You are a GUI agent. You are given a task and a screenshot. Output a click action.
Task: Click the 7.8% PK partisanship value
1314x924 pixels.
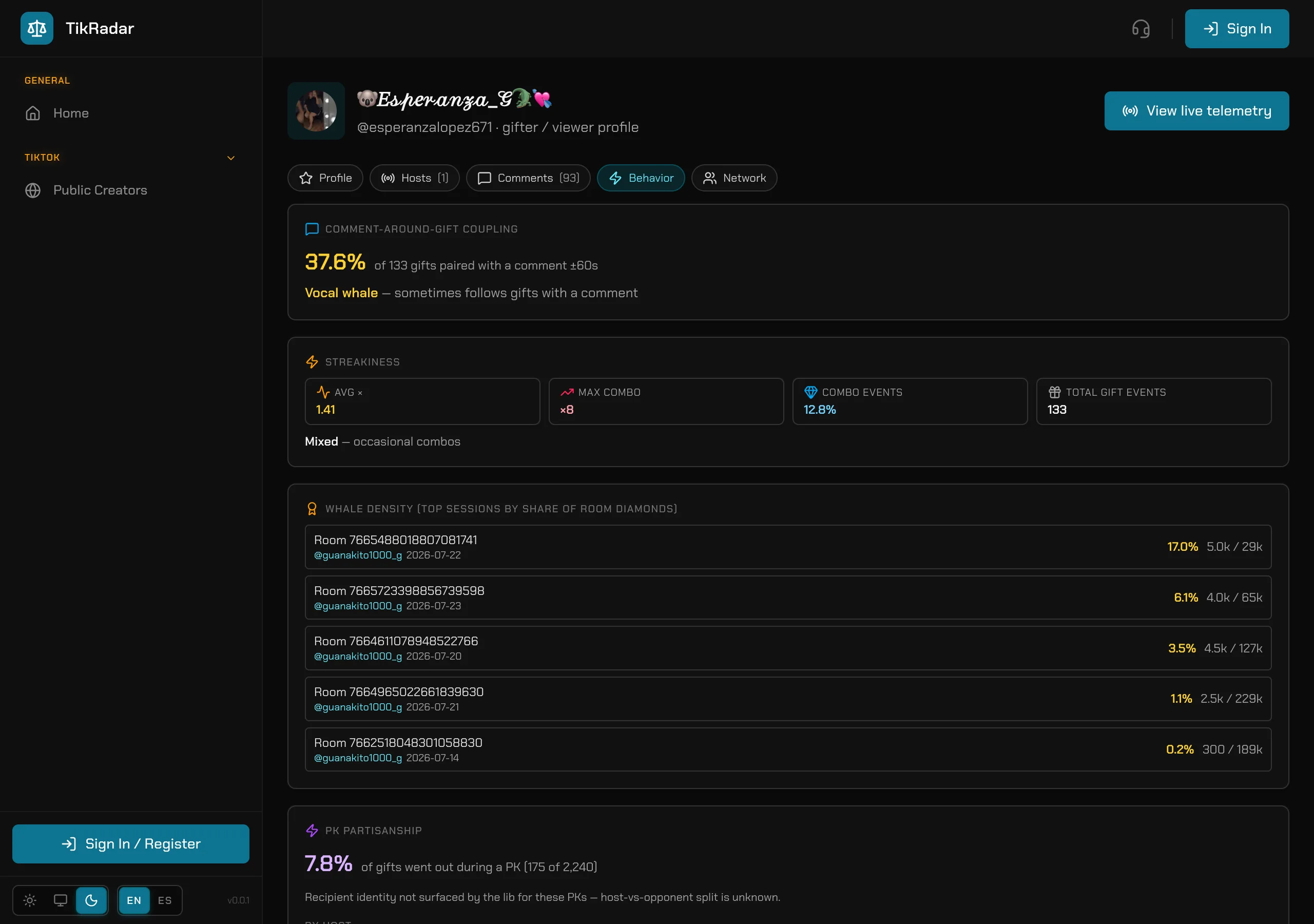(328, 864)
